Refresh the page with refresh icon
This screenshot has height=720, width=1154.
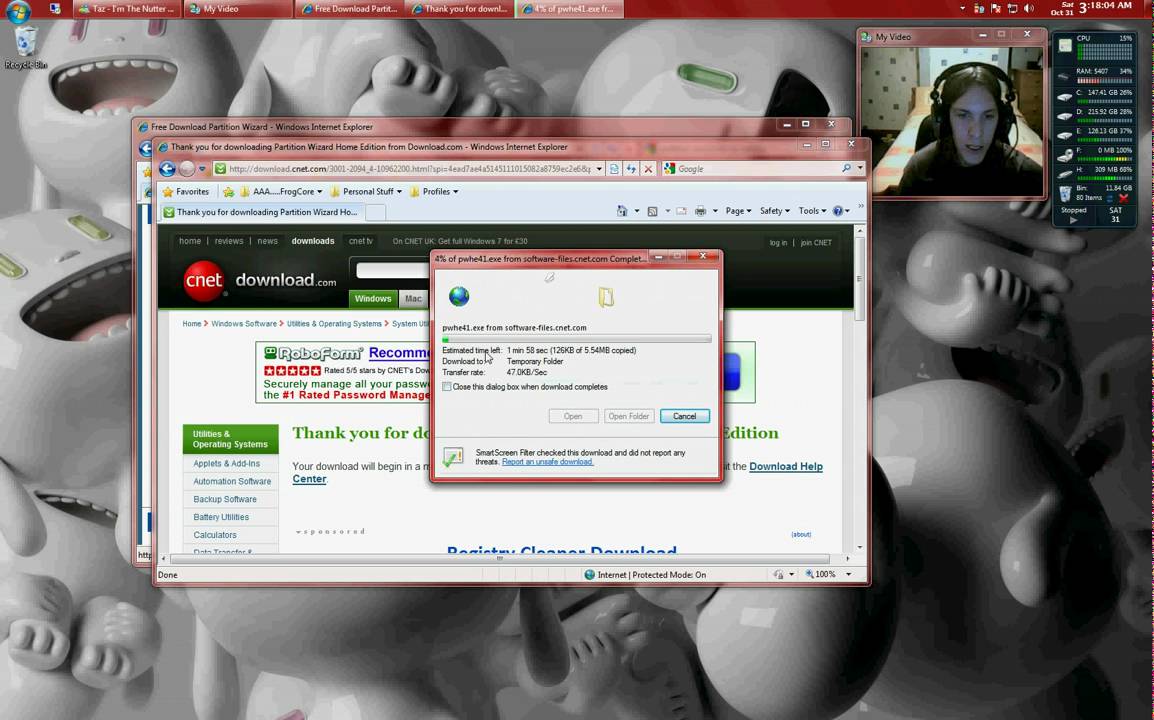[631, 169]
